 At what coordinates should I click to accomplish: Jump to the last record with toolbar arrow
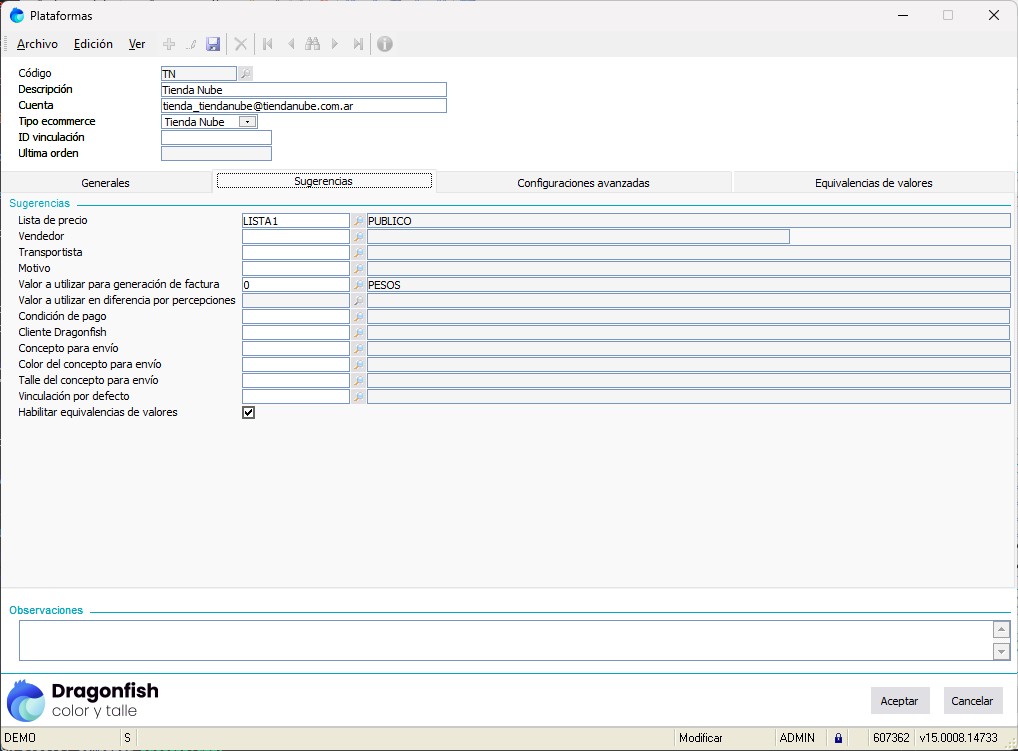(357, 44)
